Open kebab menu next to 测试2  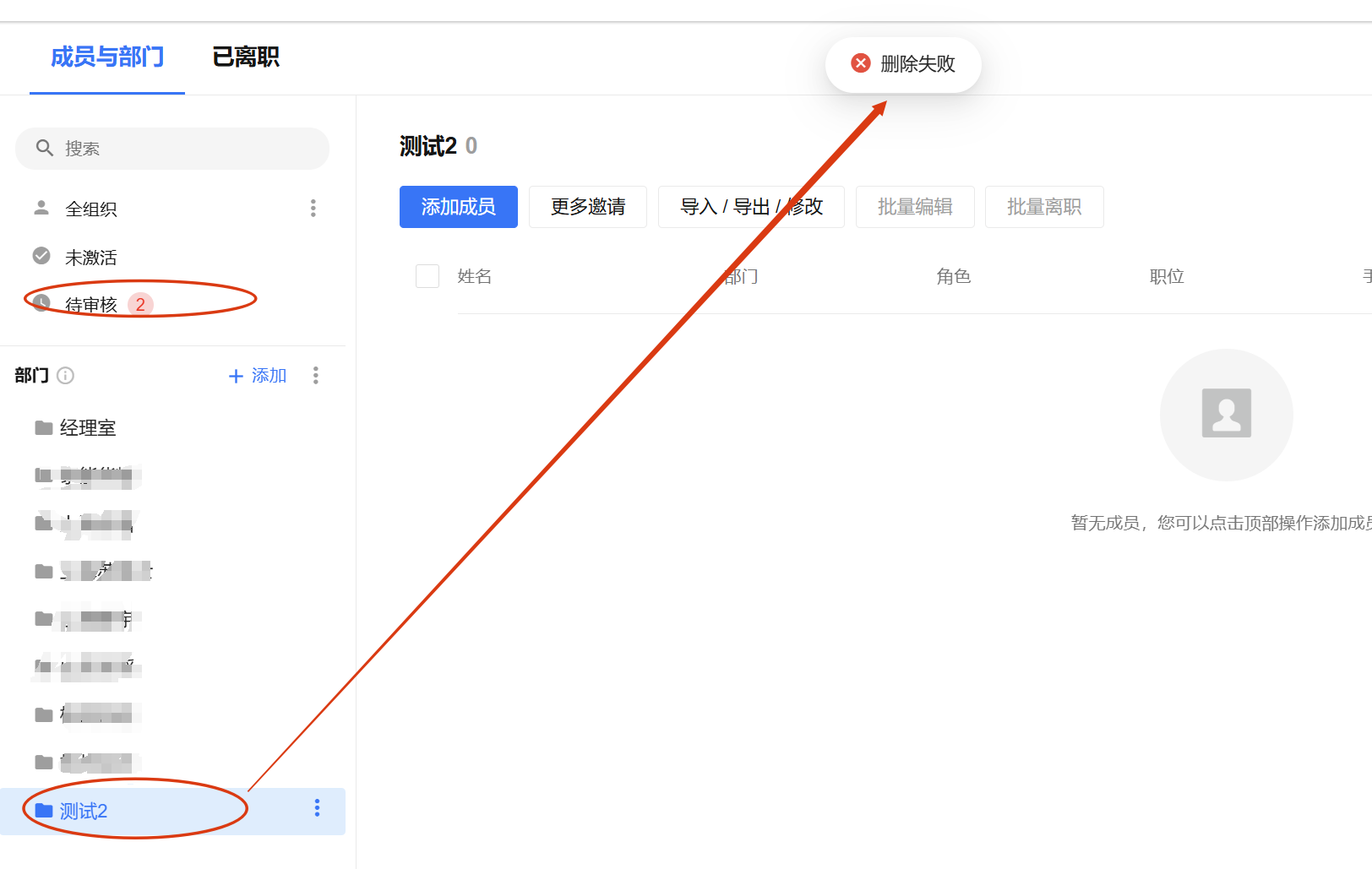click(x=317, y=809)
